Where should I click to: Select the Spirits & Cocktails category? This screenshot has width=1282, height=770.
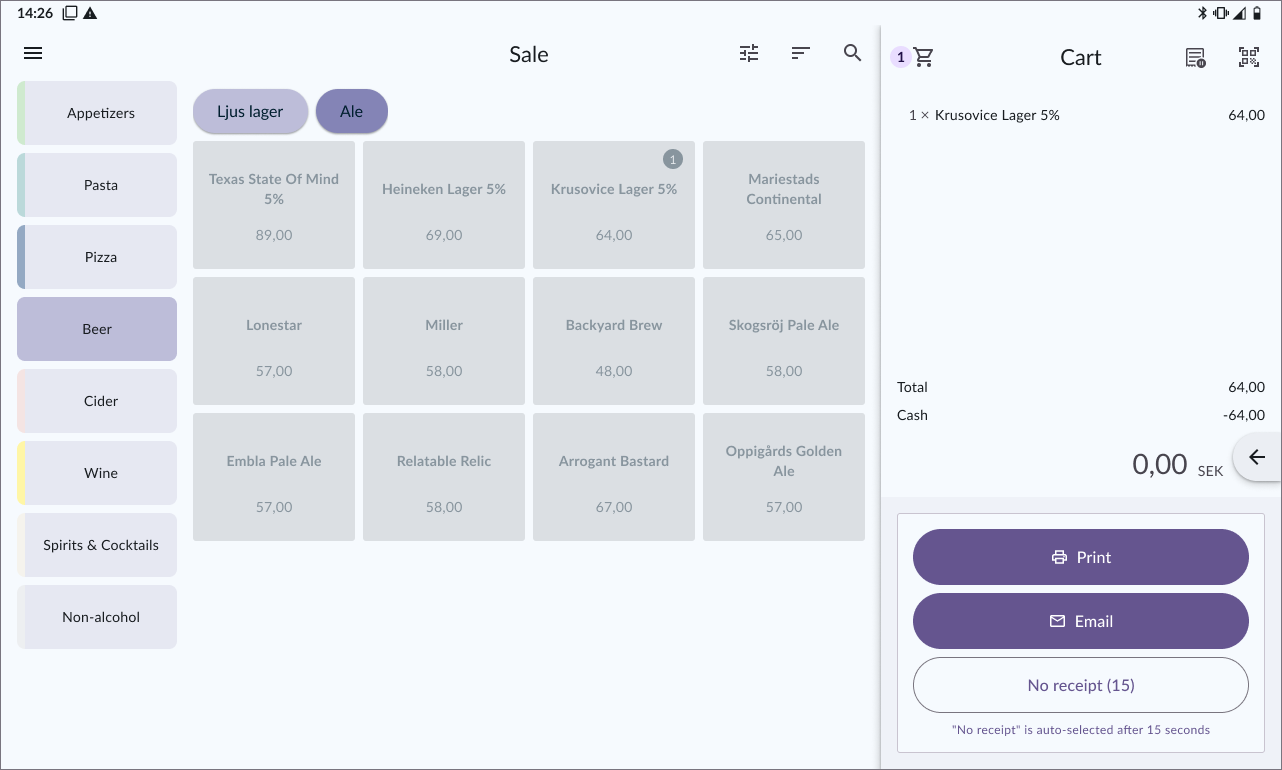click(97, 545)
